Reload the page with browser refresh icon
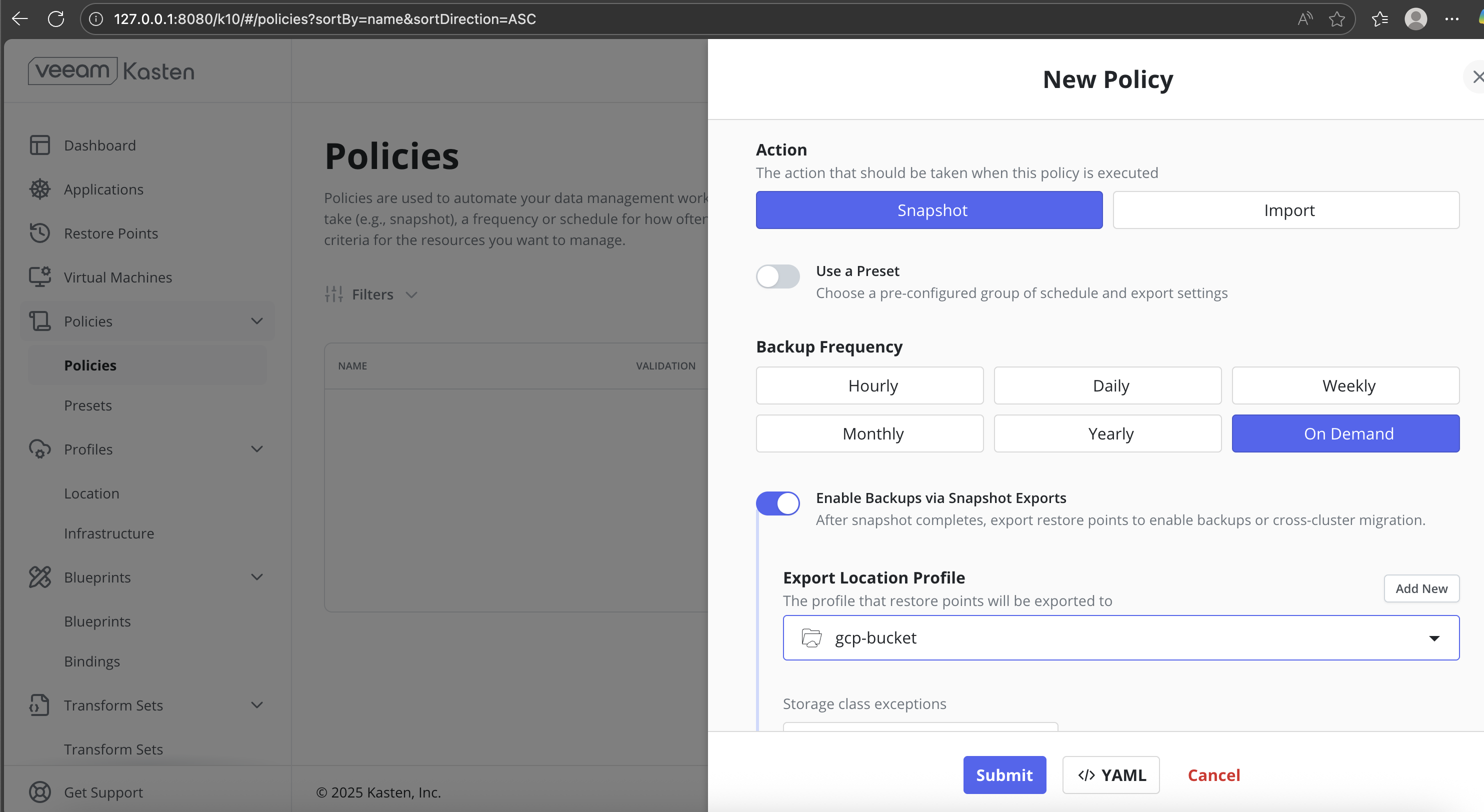The width and height of the screenshot is (1484, 812). point(56,19)
